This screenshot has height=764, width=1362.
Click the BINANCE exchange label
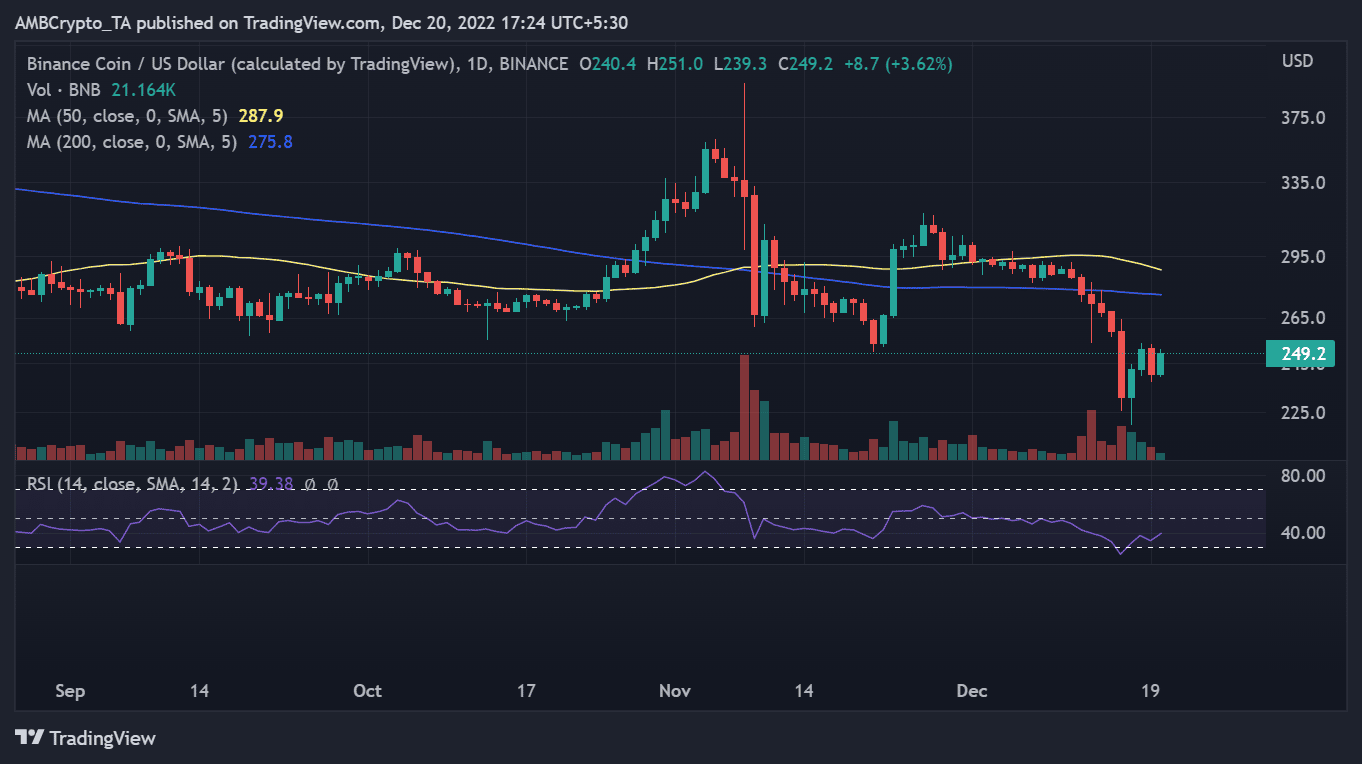(532, 64)
